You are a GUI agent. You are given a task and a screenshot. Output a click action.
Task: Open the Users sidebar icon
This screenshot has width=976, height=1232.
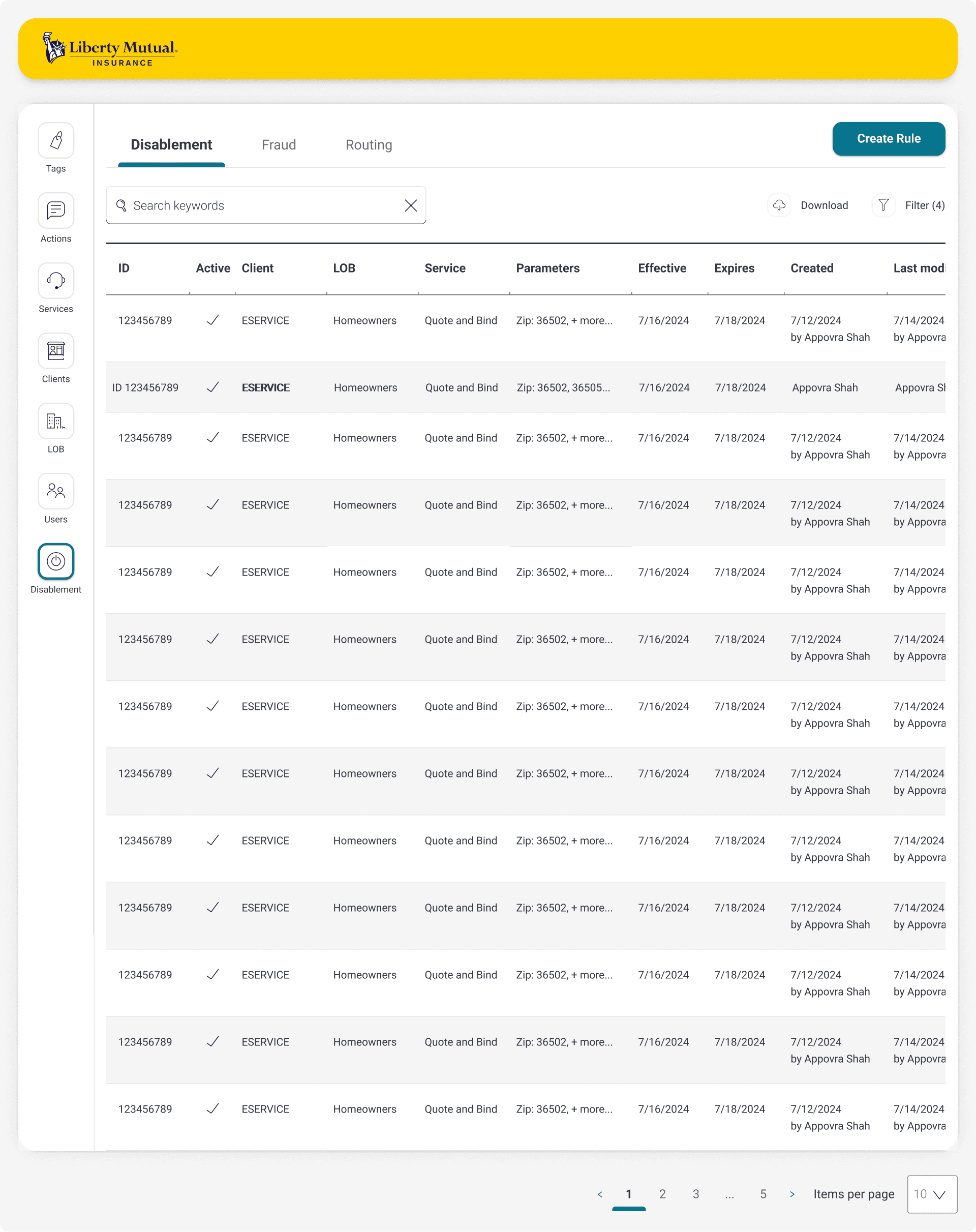56,492
